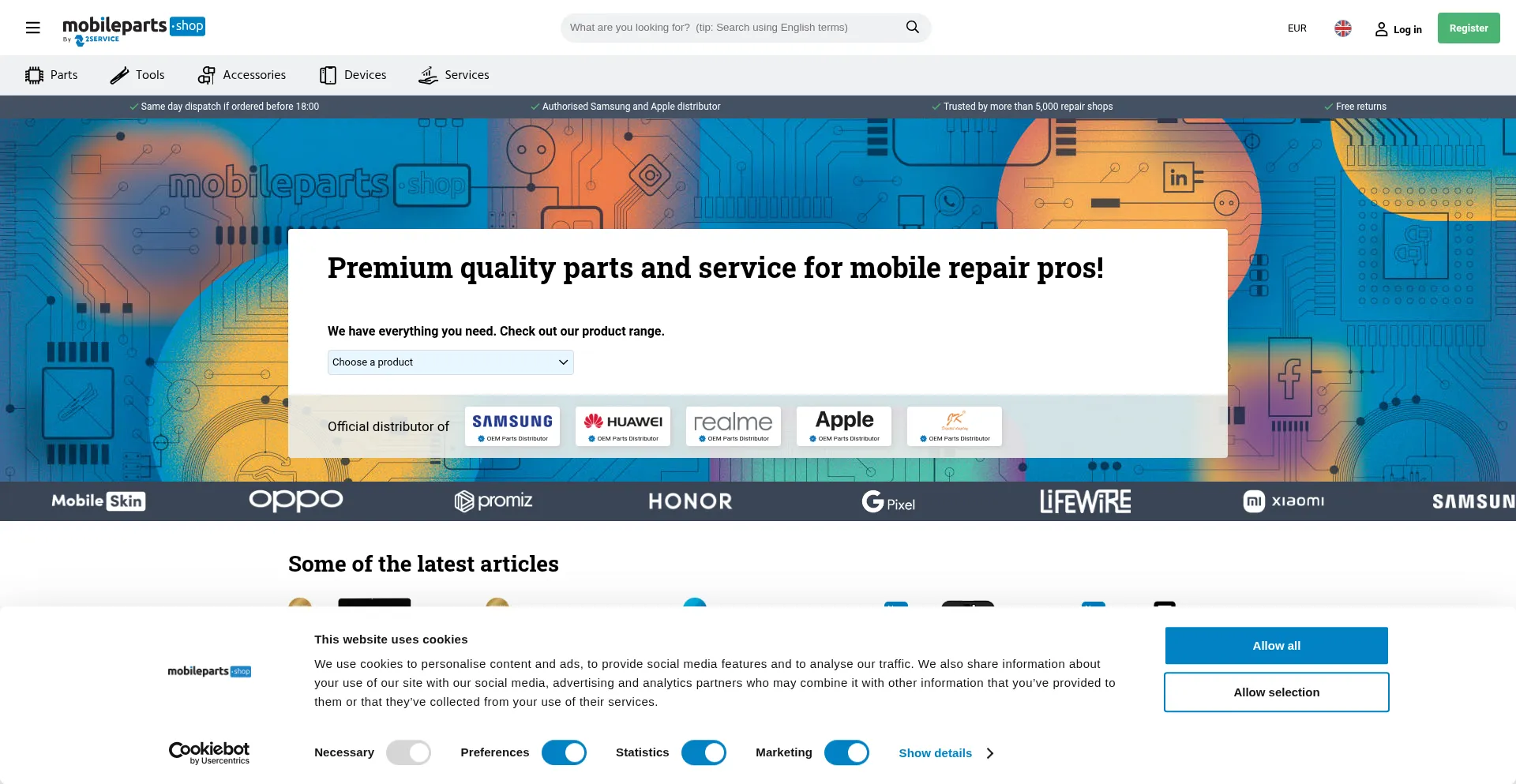
Task: Disable Marketing cookies toggle
Action: click(x=846, y=753)
